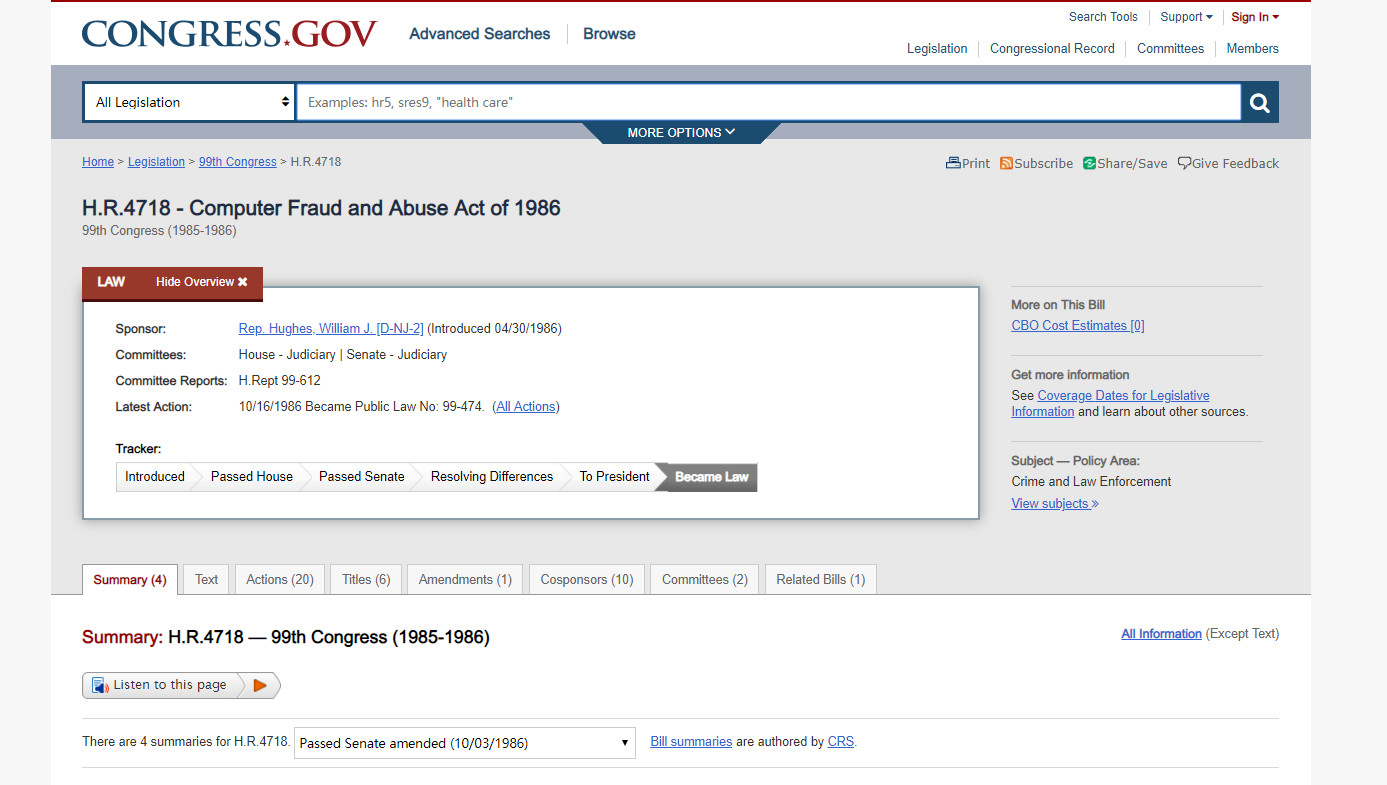
Task: Click the Browse header link
Action: point(609,34)
